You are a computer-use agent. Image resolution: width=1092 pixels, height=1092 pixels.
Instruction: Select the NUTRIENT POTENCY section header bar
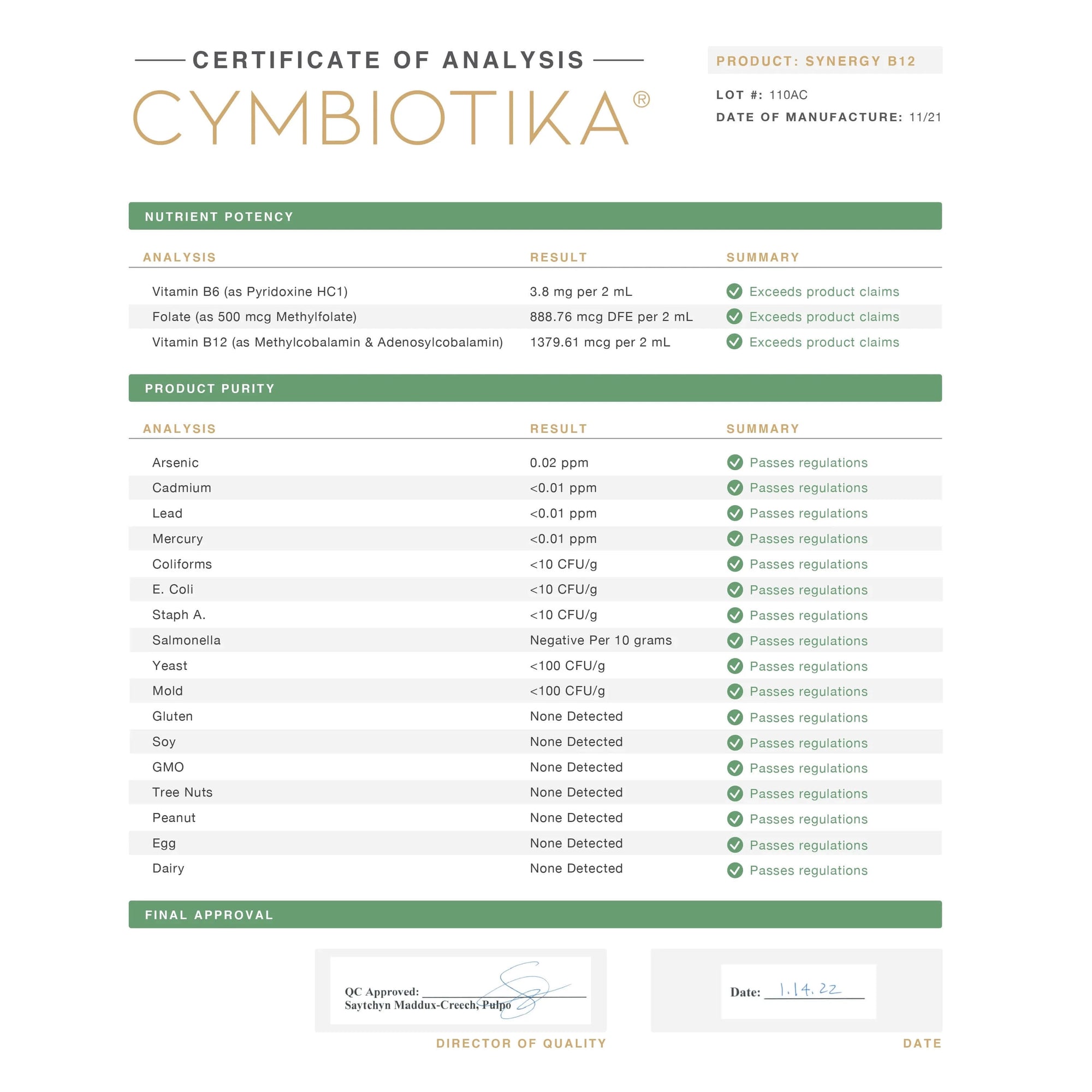click(x=535, y=216)
